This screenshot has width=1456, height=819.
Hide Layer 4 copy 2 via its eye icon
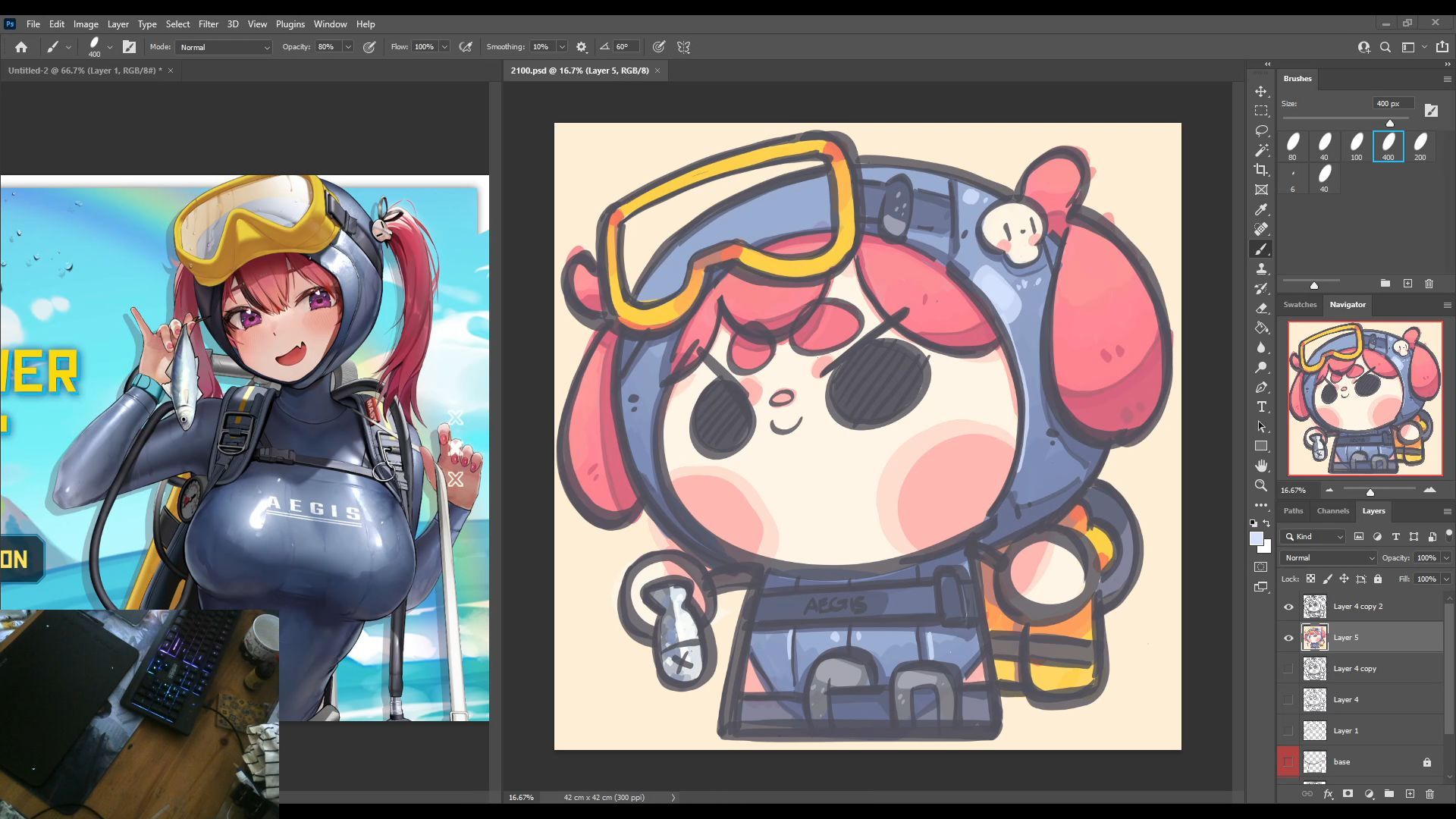[1288, 607]
